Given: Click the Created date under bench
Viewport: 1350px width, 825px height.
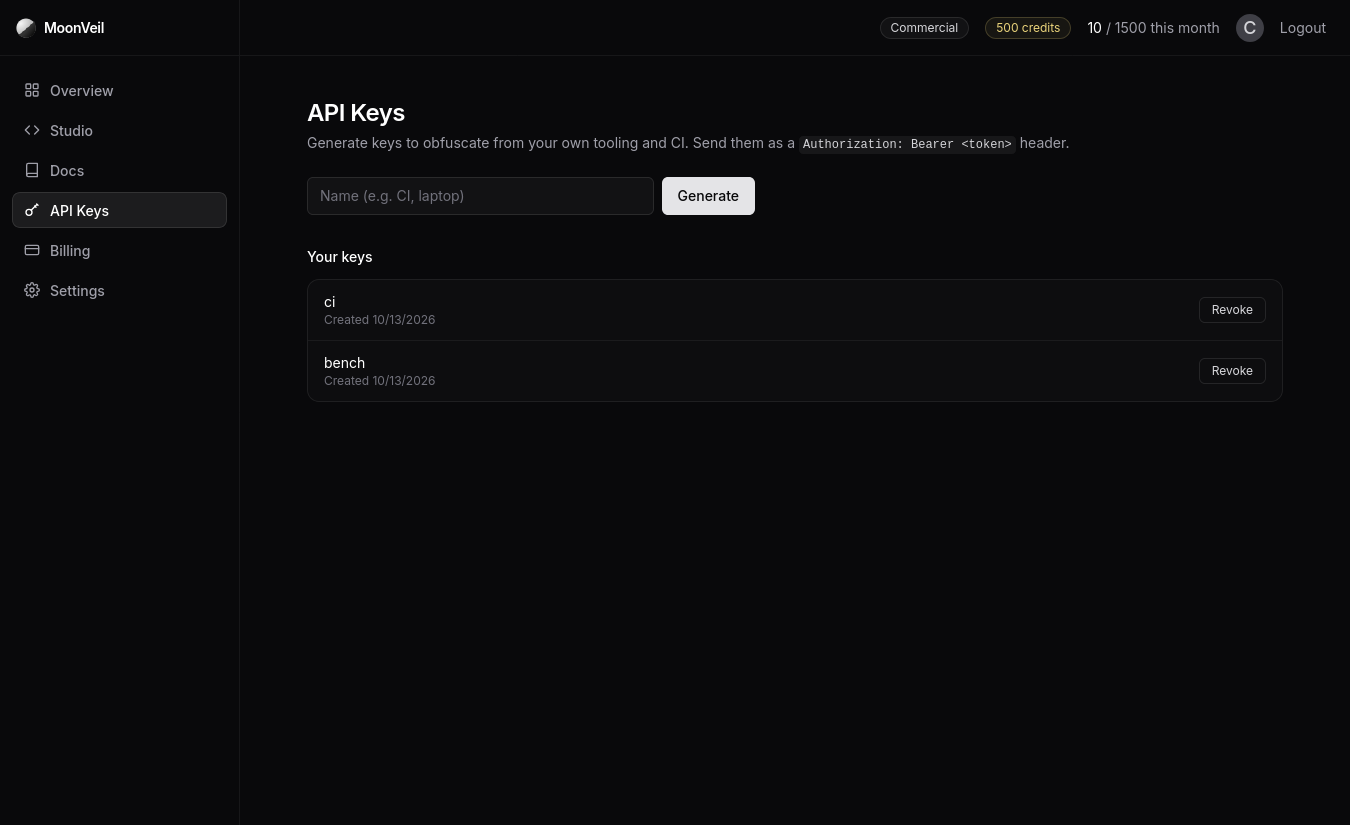Looking at the screenshot, I should tap(380, 381).
